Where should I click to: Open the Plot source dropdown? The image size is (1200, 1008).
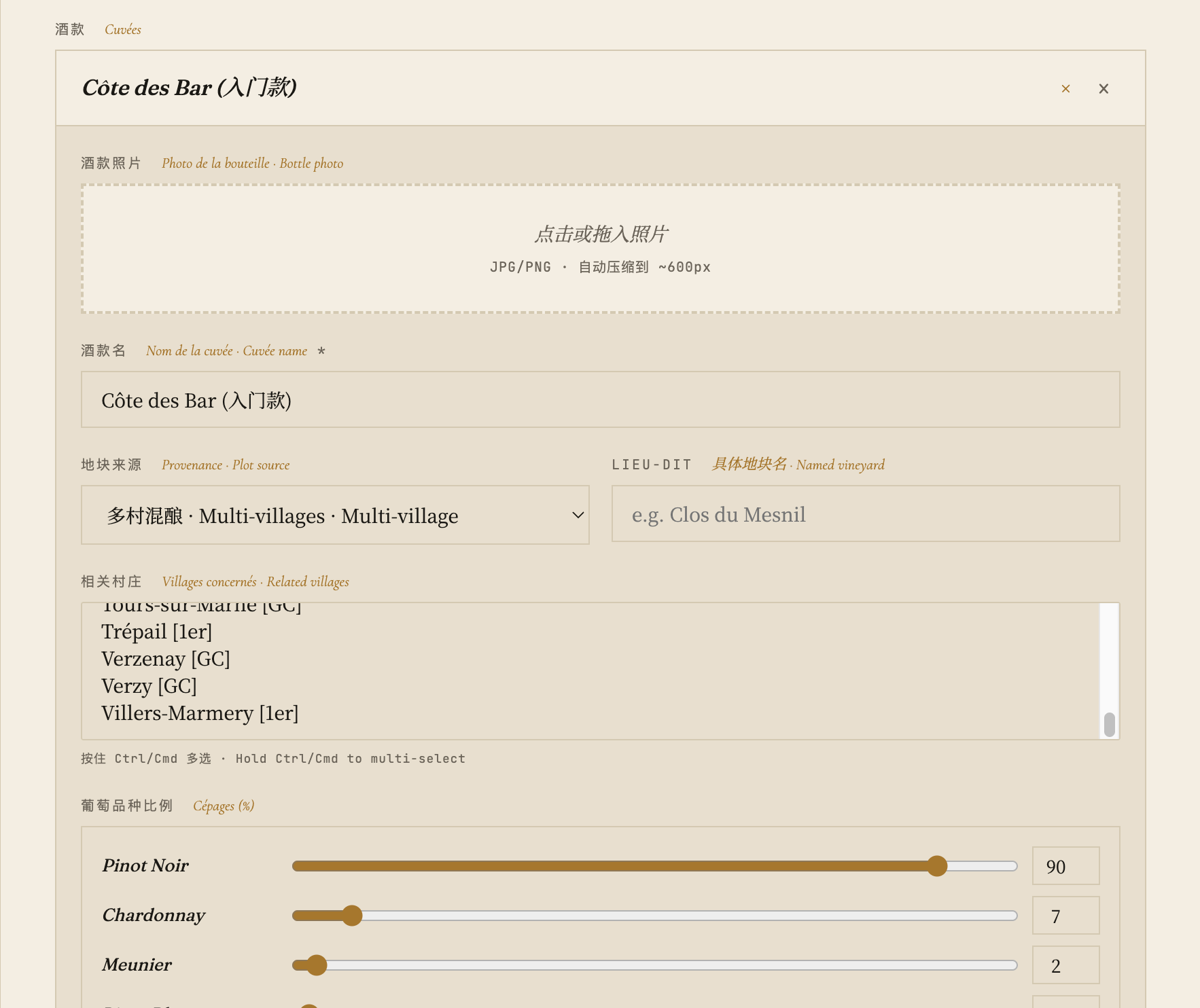(335, 515)
